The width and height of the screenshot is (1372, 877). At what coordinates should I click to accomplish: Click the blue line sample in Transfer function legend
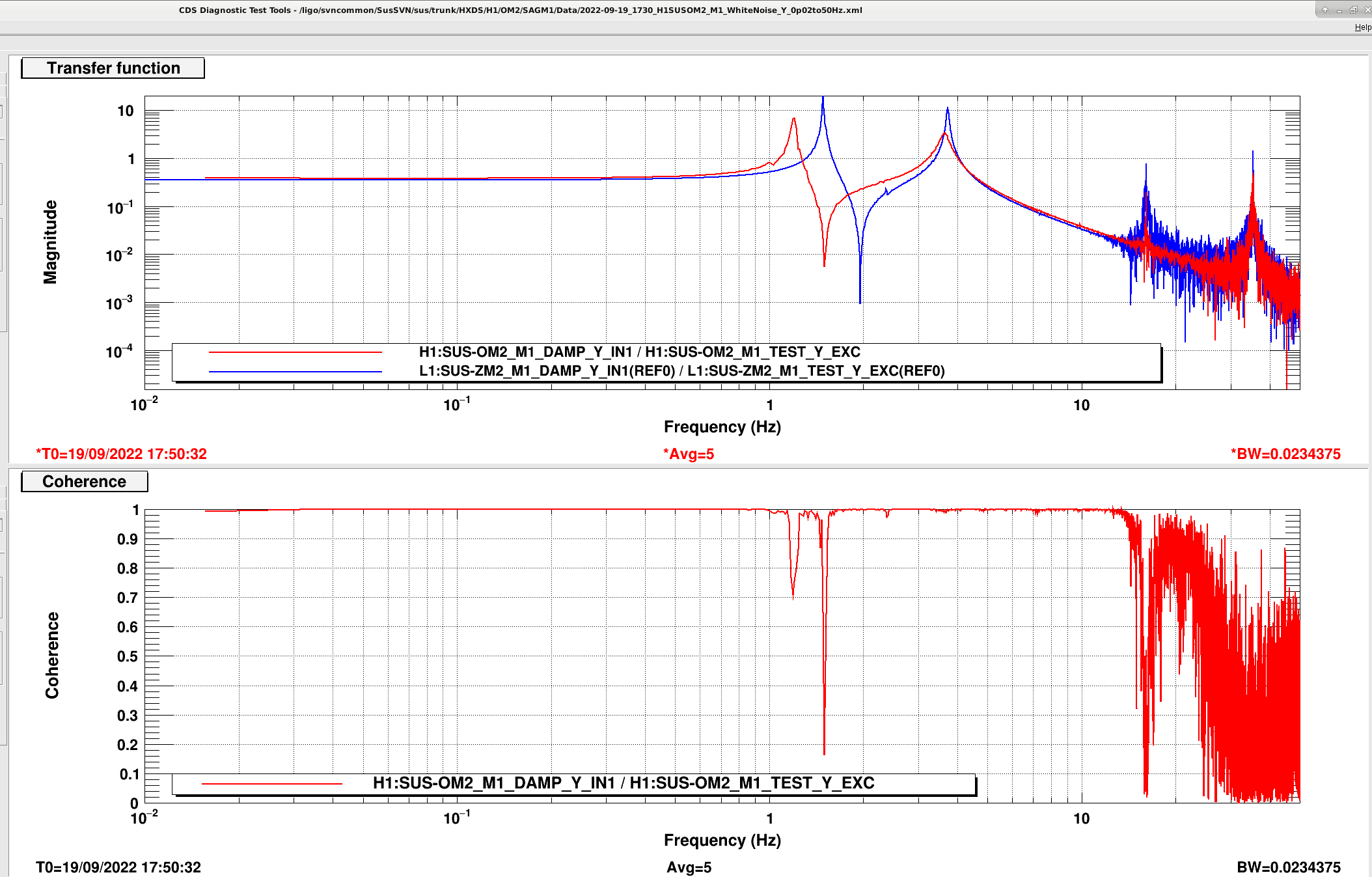[295, 372]
